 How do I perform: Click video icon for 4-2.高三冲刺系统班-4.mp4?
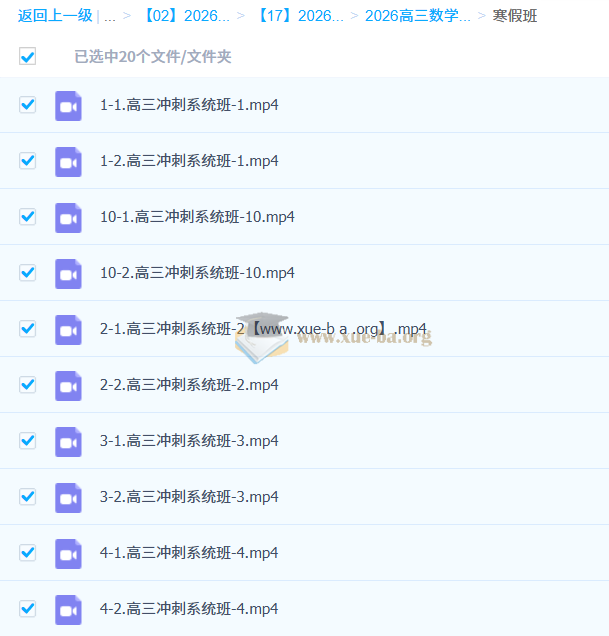pos(68,610)
